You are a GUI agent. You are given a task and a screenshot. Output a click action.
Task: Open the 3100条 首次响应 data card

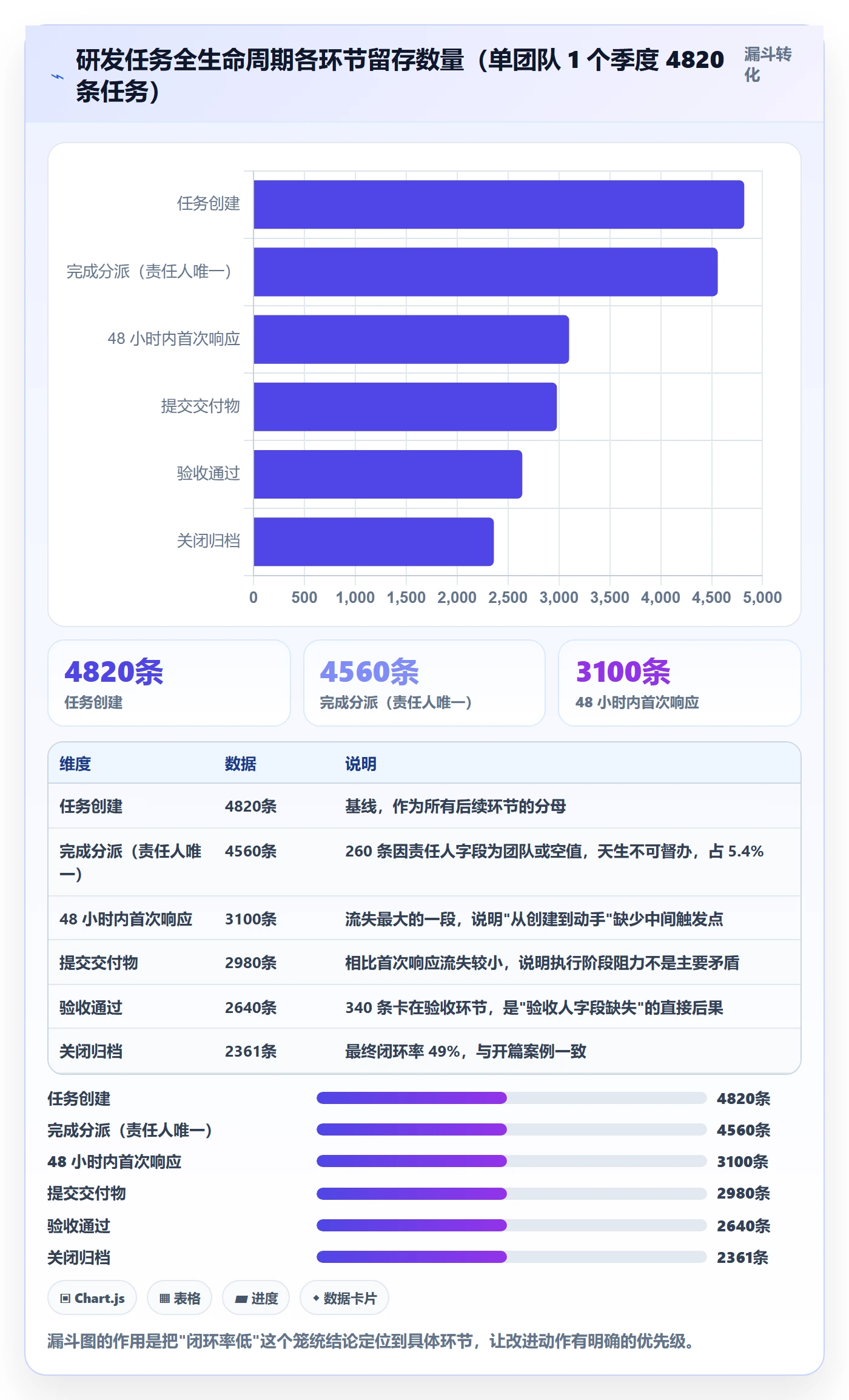coord(680,683)
